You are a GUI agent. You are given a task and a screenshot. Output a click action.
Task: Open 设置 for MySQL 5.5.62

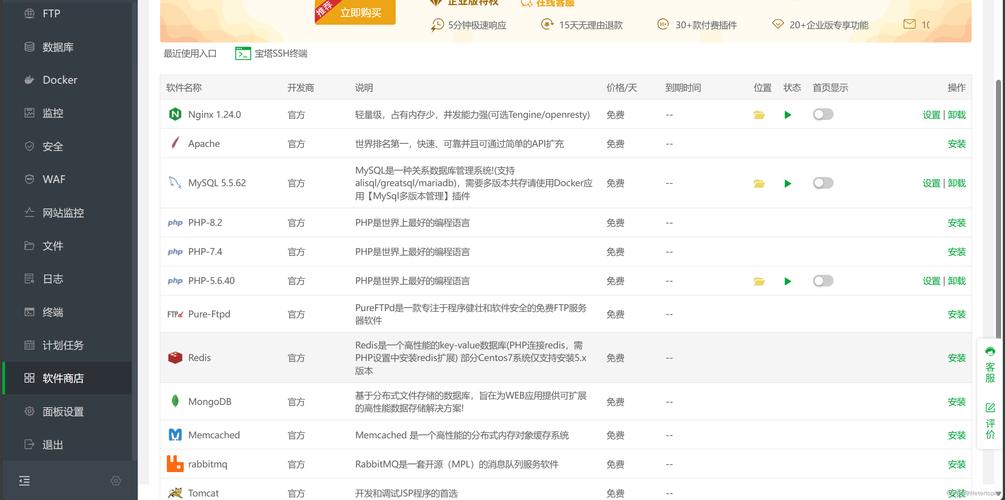click(931, 183)
